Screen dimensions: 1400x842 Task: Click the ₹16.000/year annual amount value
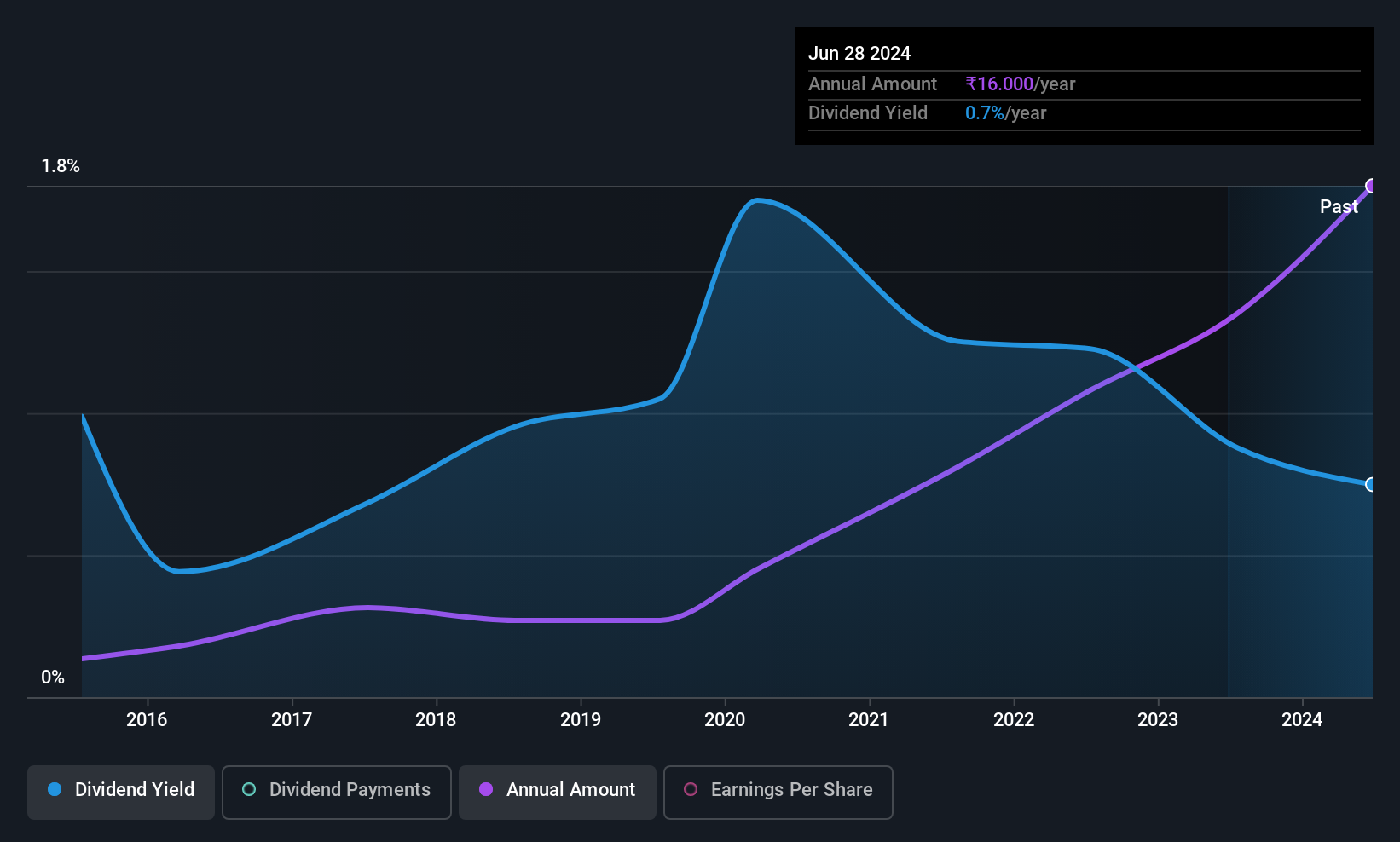click(x=1021, y=84)
